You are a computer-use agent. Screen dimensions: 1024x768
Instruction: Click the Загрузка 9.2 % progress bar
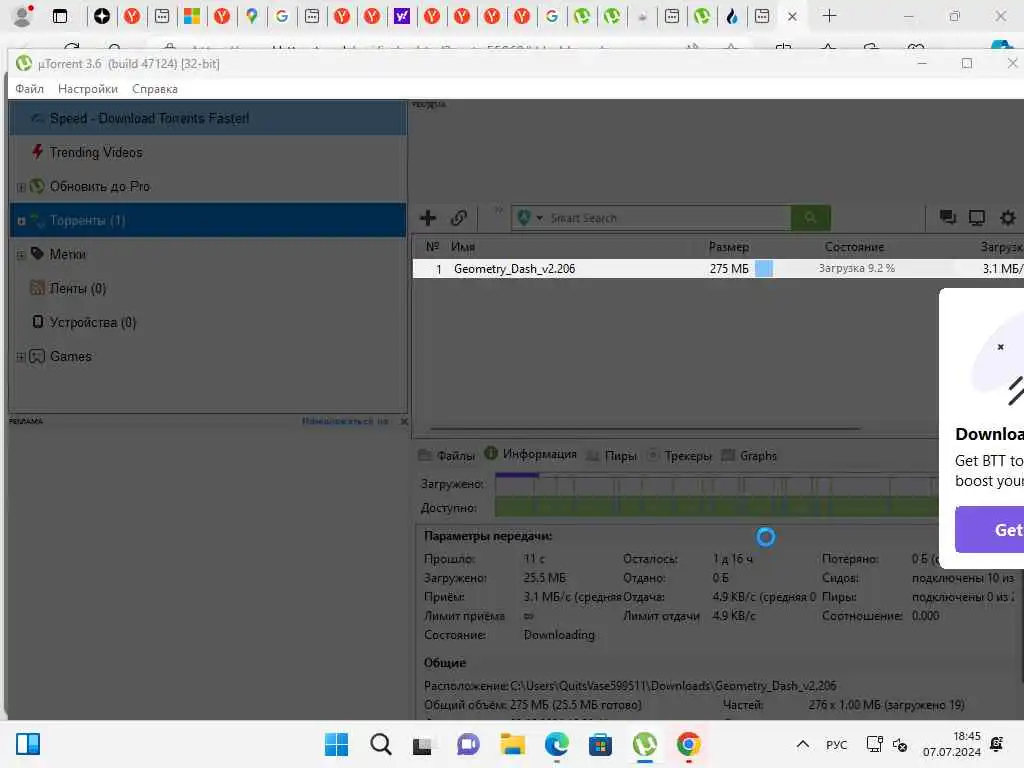(856, 268)
